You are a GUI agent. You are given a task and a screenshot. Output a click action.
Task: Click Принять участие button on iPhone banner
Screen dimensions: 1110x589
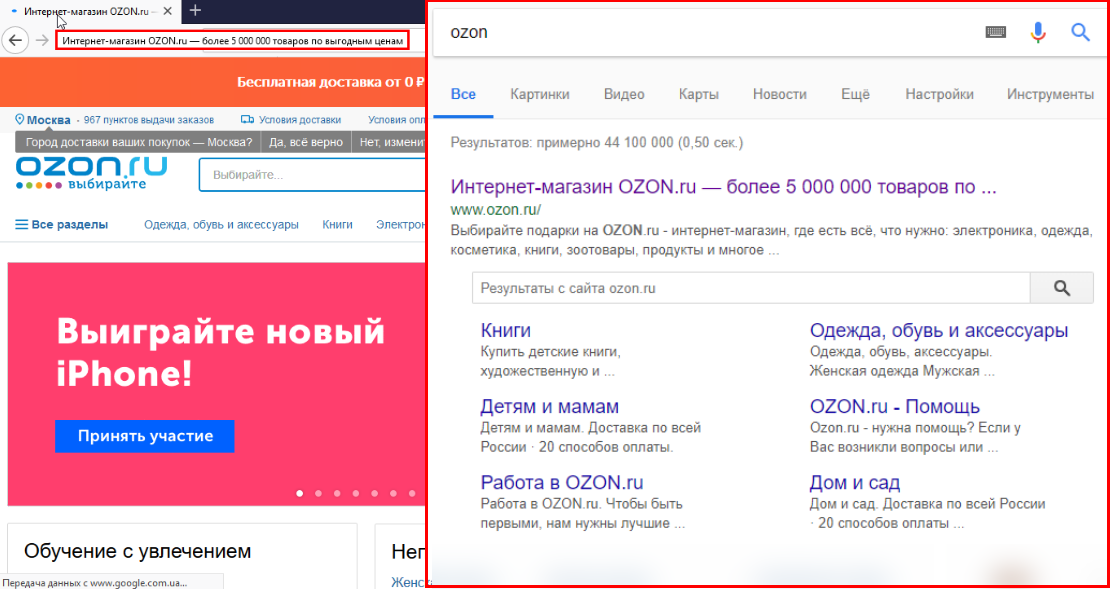(144, 436)
